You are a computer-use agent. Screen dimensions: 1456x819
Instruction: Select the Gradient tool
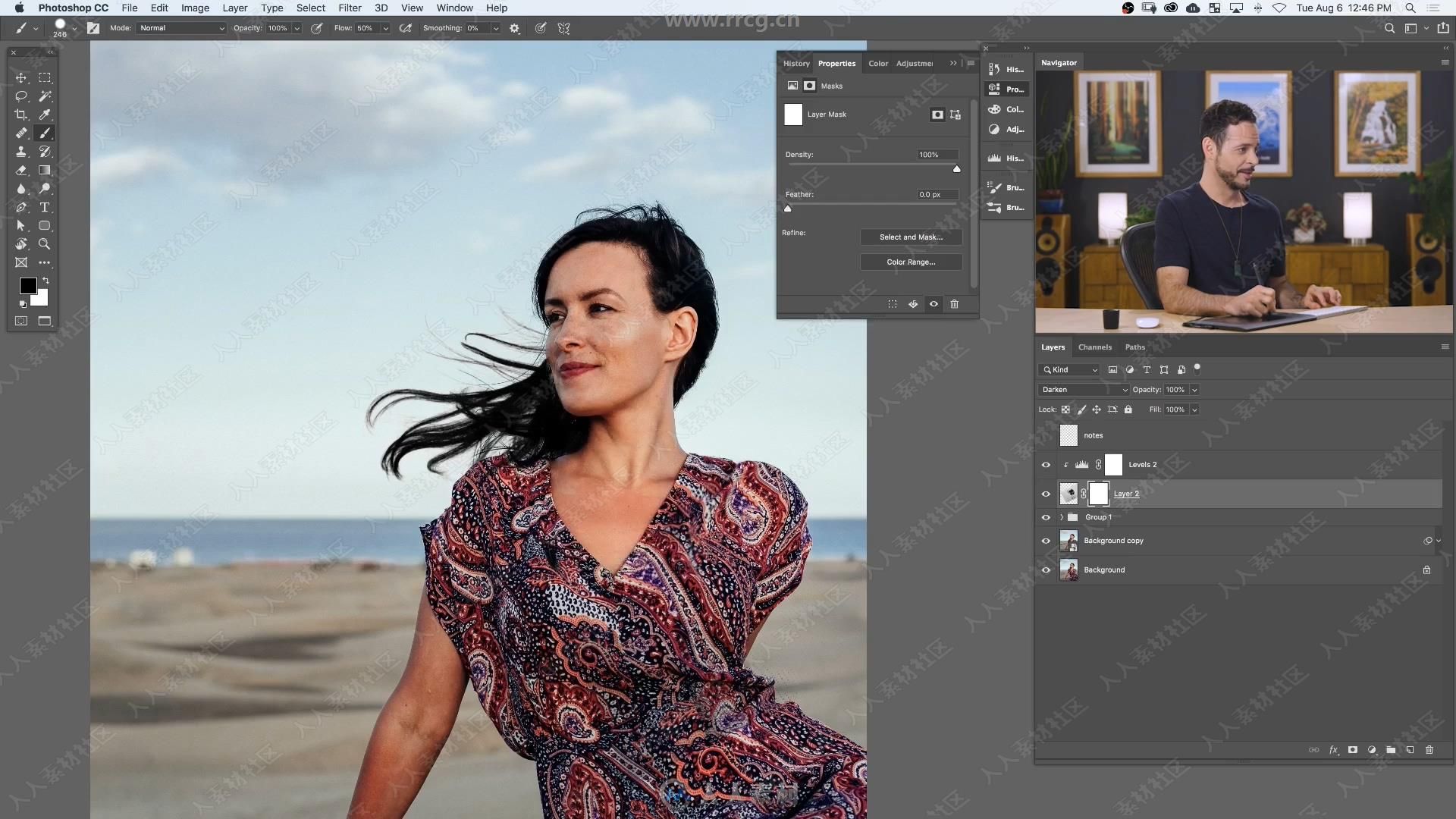pos(44,170)
